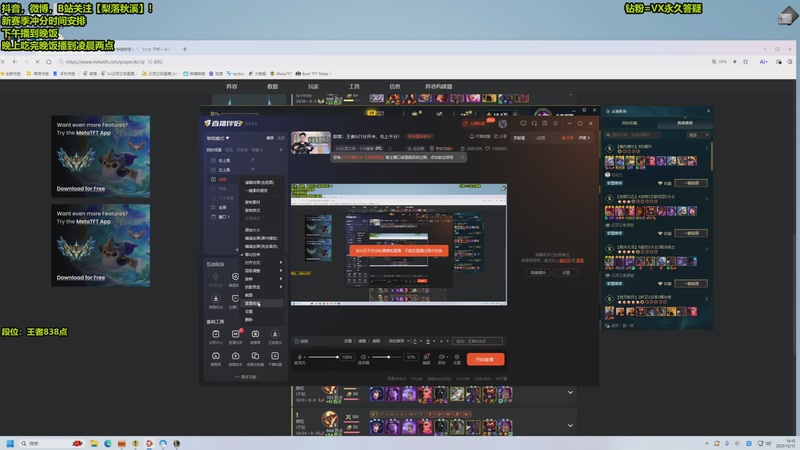The height and width of the screenshot is (450, 800).
Task: Click 隐藏模块 button in right panel
Action: point(538,272)
